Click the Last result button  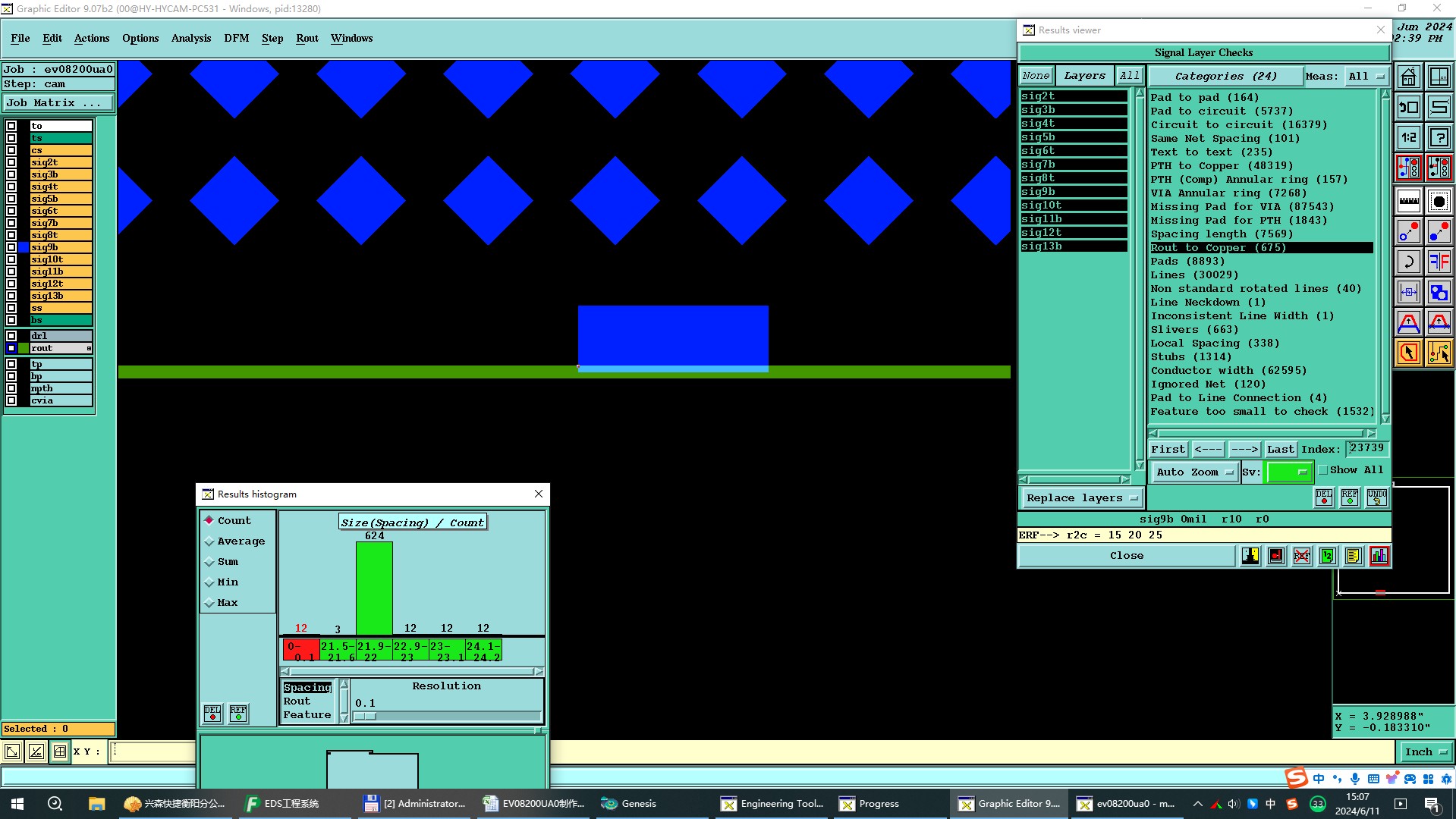click(1280, 449)
